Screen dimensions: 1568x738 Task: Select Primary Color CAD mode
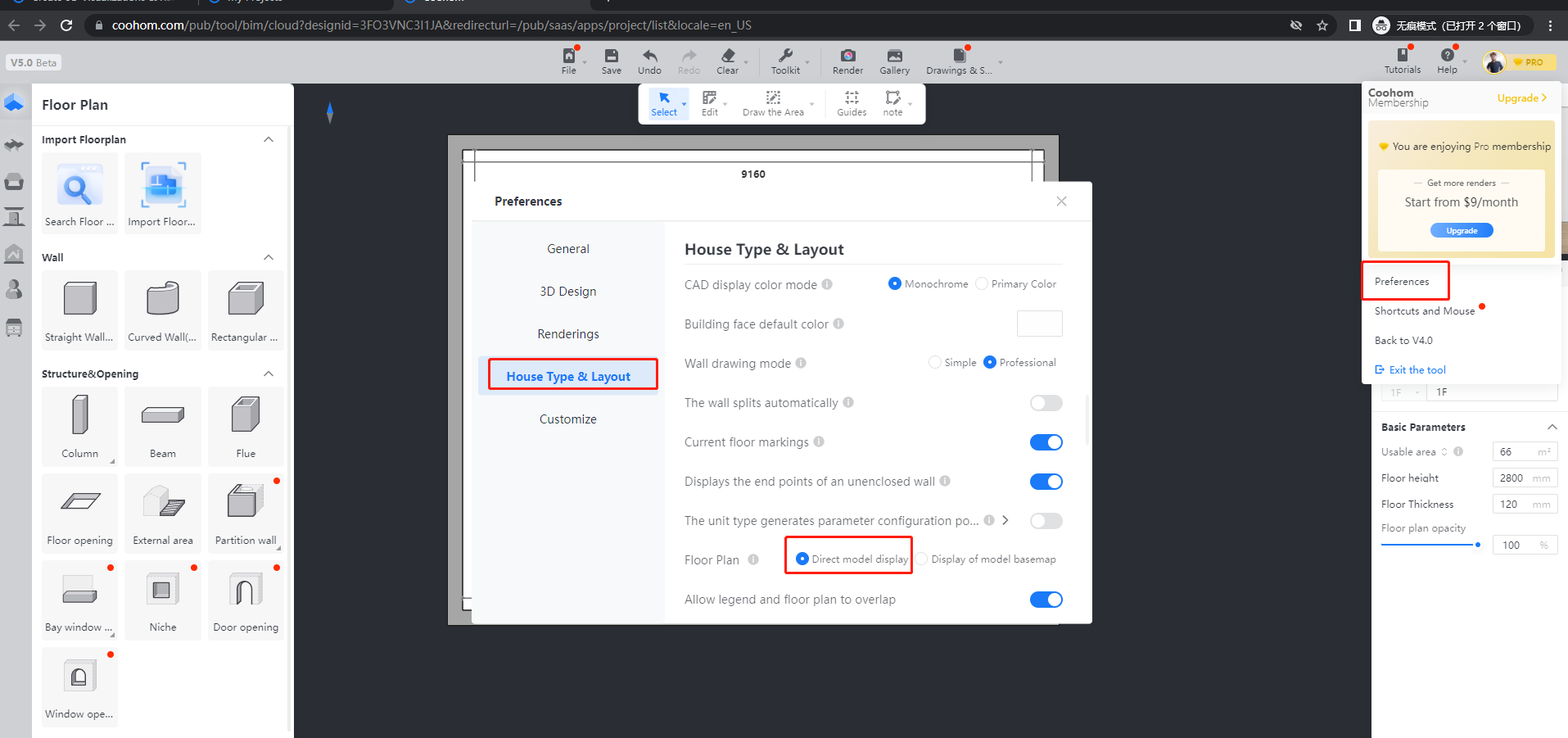coord(982,284)
